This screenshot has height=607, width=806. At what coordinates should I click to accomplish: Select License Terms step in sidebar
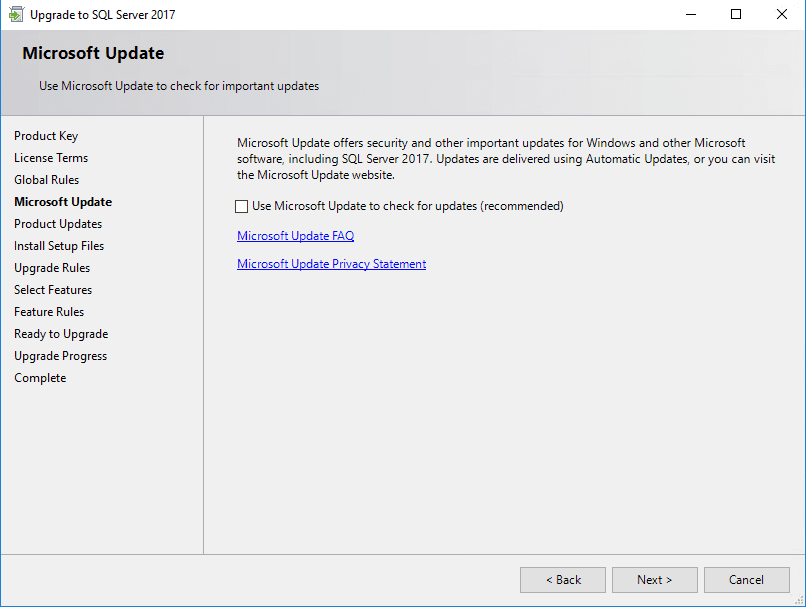coord(51,158)
